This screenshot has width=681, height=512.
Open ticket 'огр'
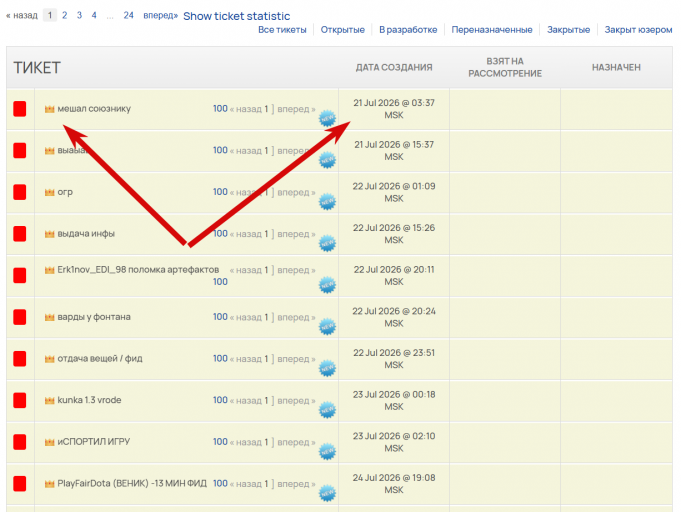(65, 192)
